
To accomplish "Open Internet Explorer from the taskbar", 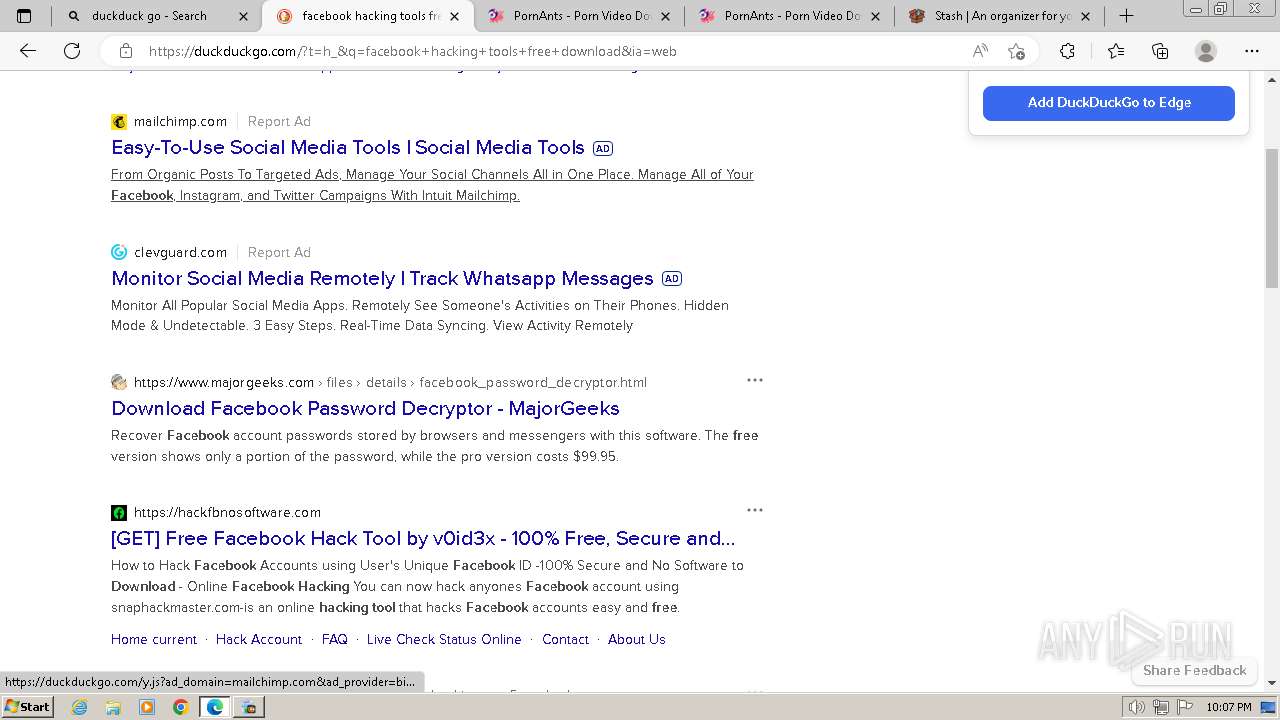I will coord(80,707).
